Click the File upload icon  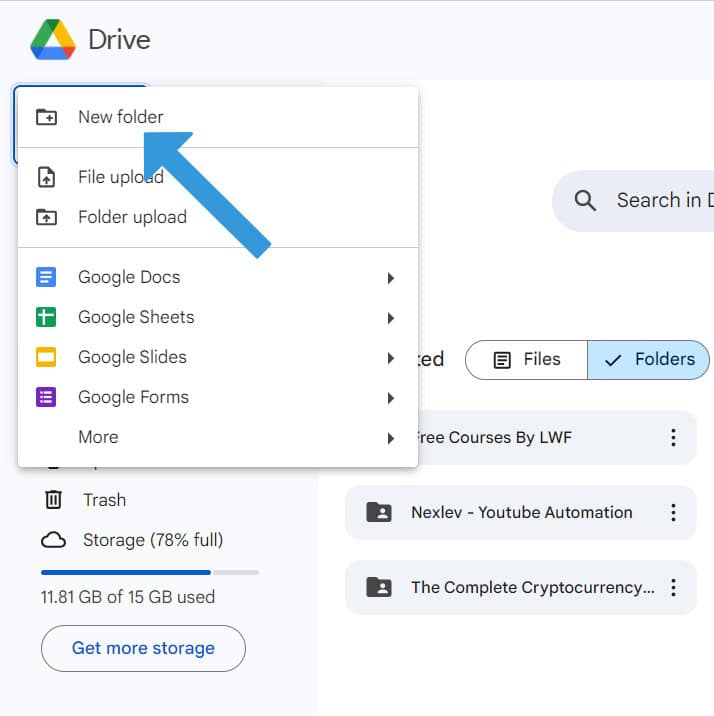tap(46, 177)
